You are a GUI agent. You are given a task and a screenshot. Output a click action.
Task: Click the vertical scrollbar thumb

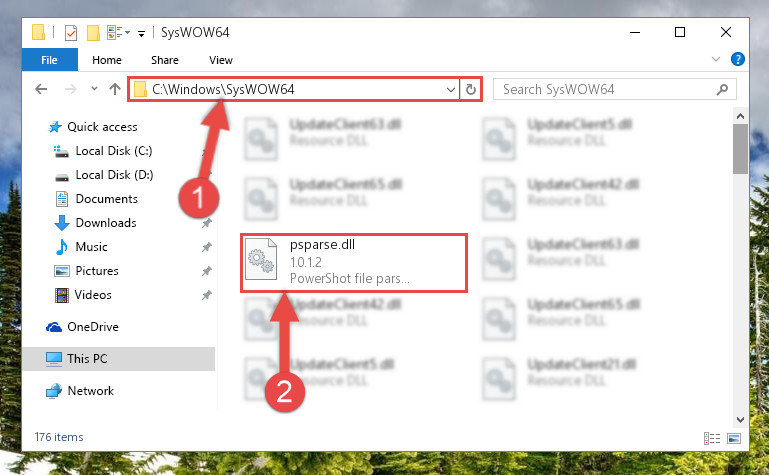pos(740,149)
